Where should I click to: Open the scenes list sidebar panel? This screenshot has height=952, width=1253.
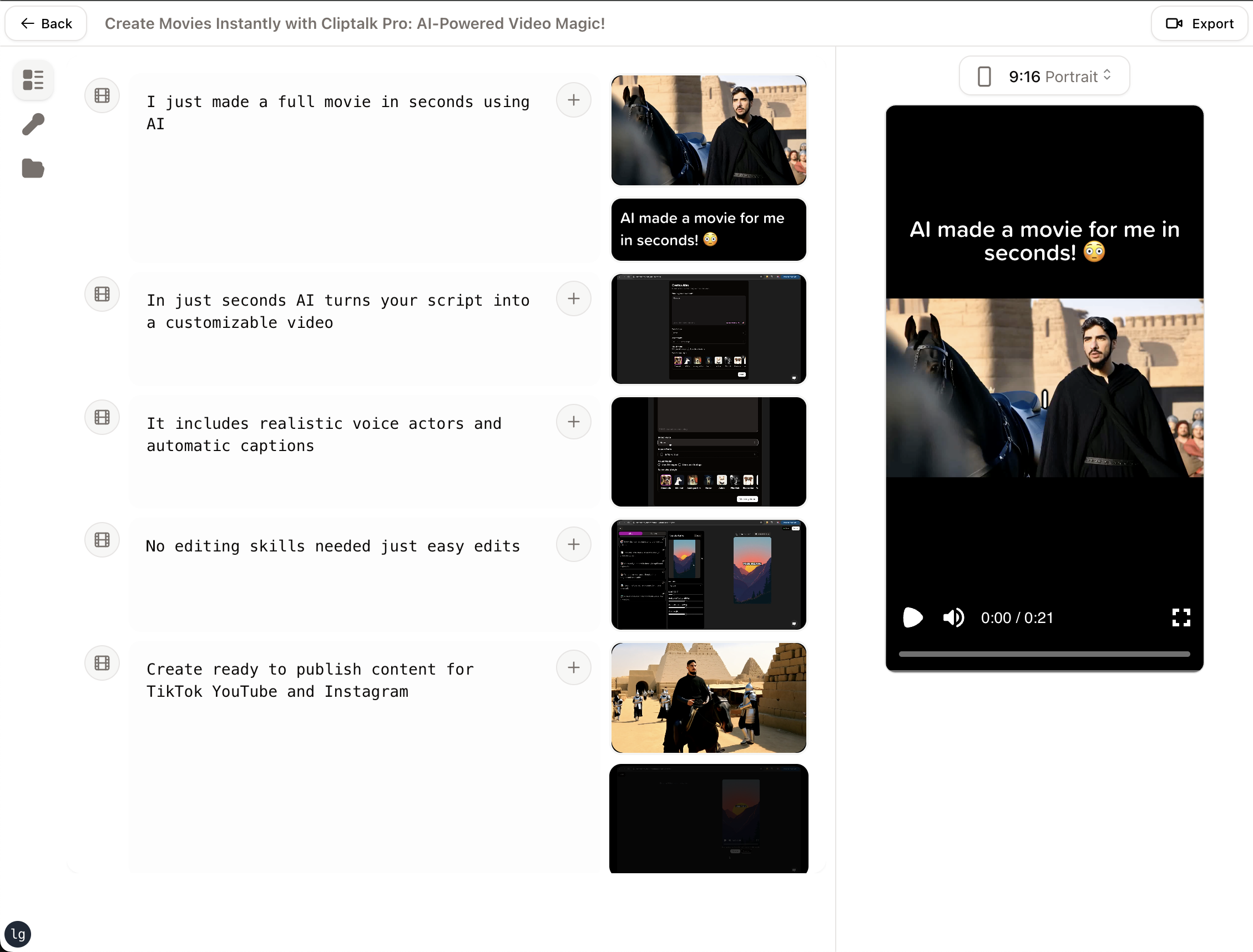[33, 80]
